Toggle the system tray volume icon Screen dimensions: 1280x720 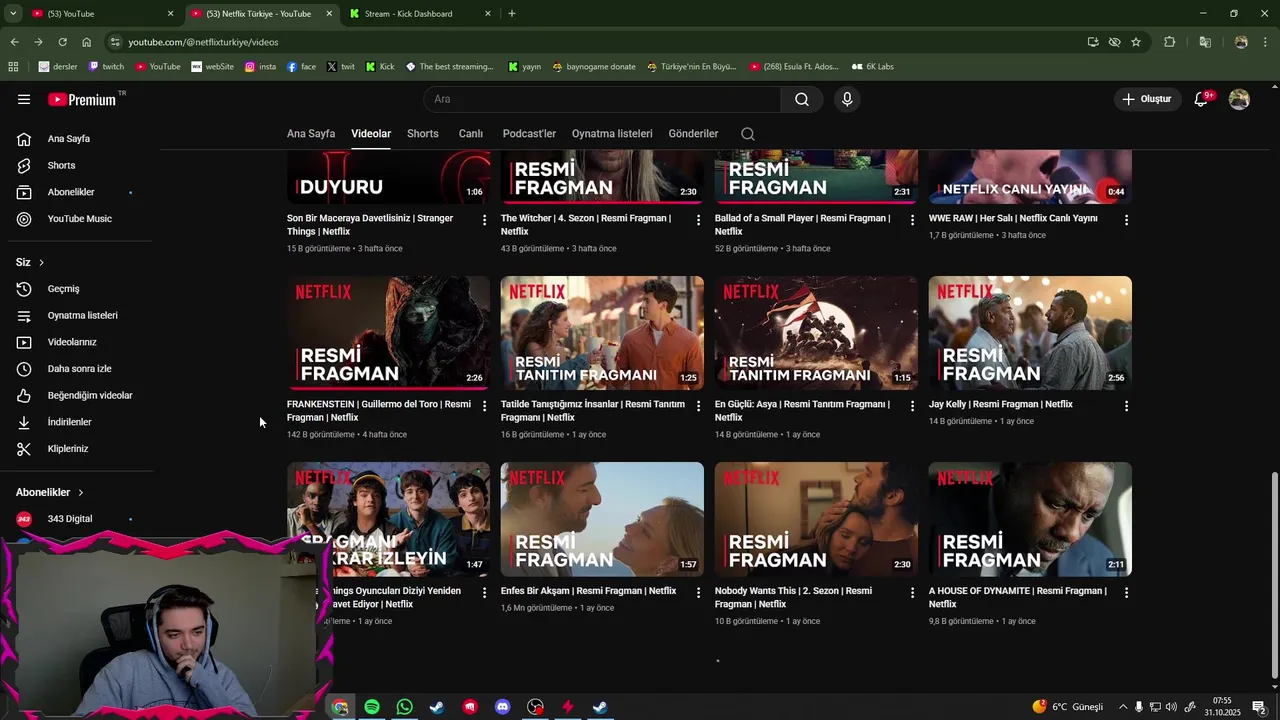click(x=1171, y=707)
